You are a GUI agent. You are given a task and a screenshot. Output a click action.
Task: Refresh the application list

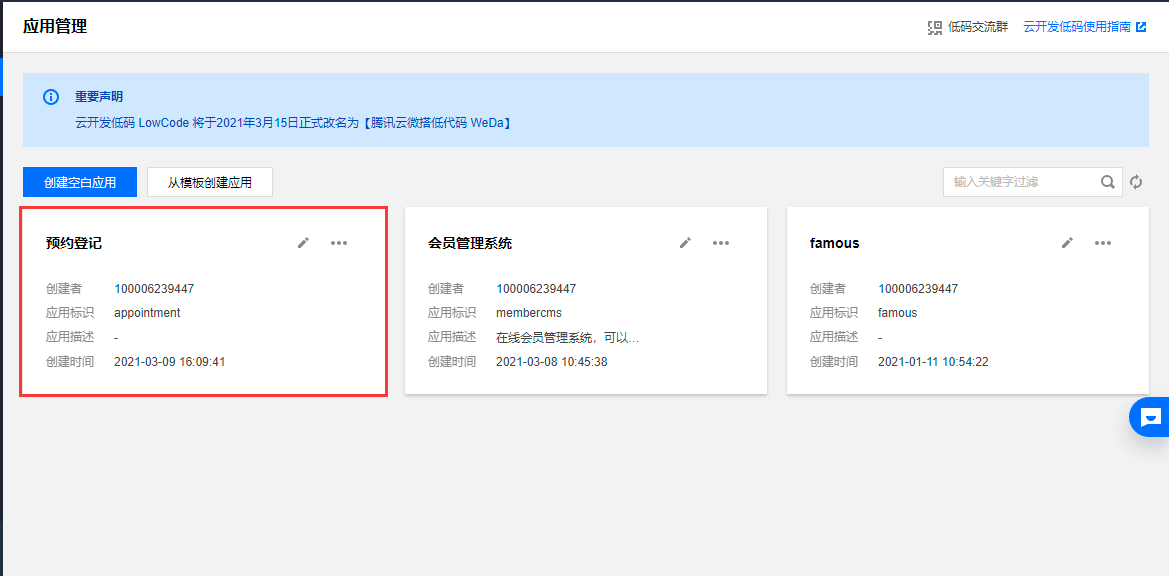pyautogui.click(x=1136, y=182)
